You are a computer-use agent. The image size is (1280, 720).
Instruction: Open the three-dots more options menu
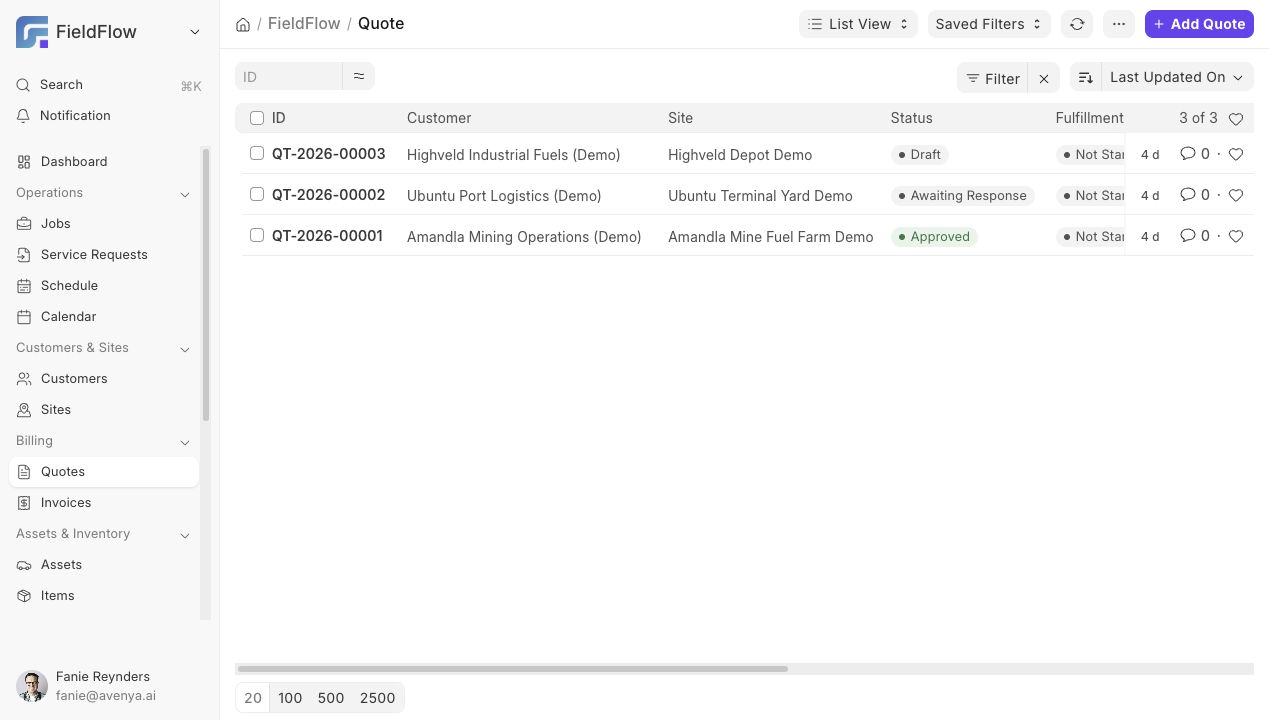click(x=1119, y=24)
